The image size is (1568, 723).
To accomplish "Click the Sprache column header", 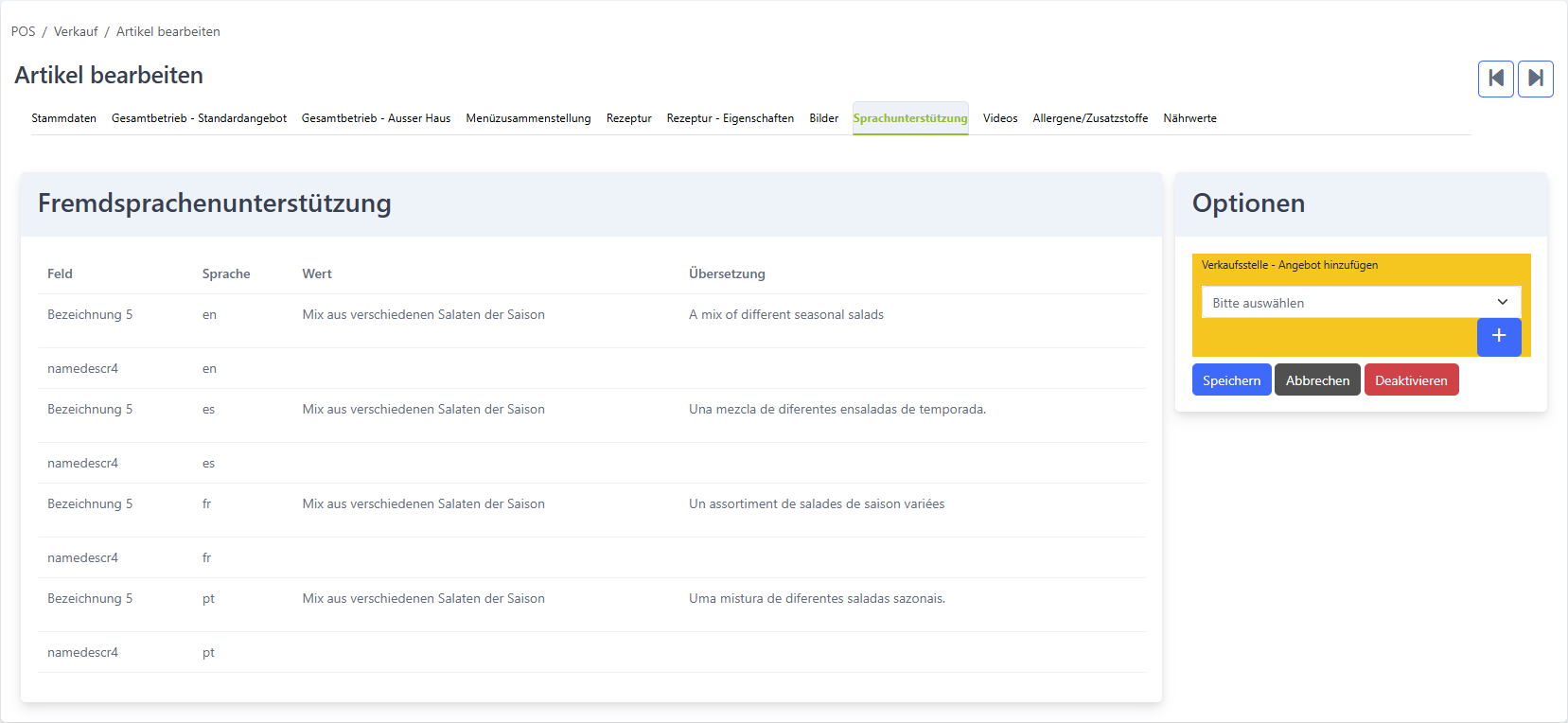I will pos(226,273).
